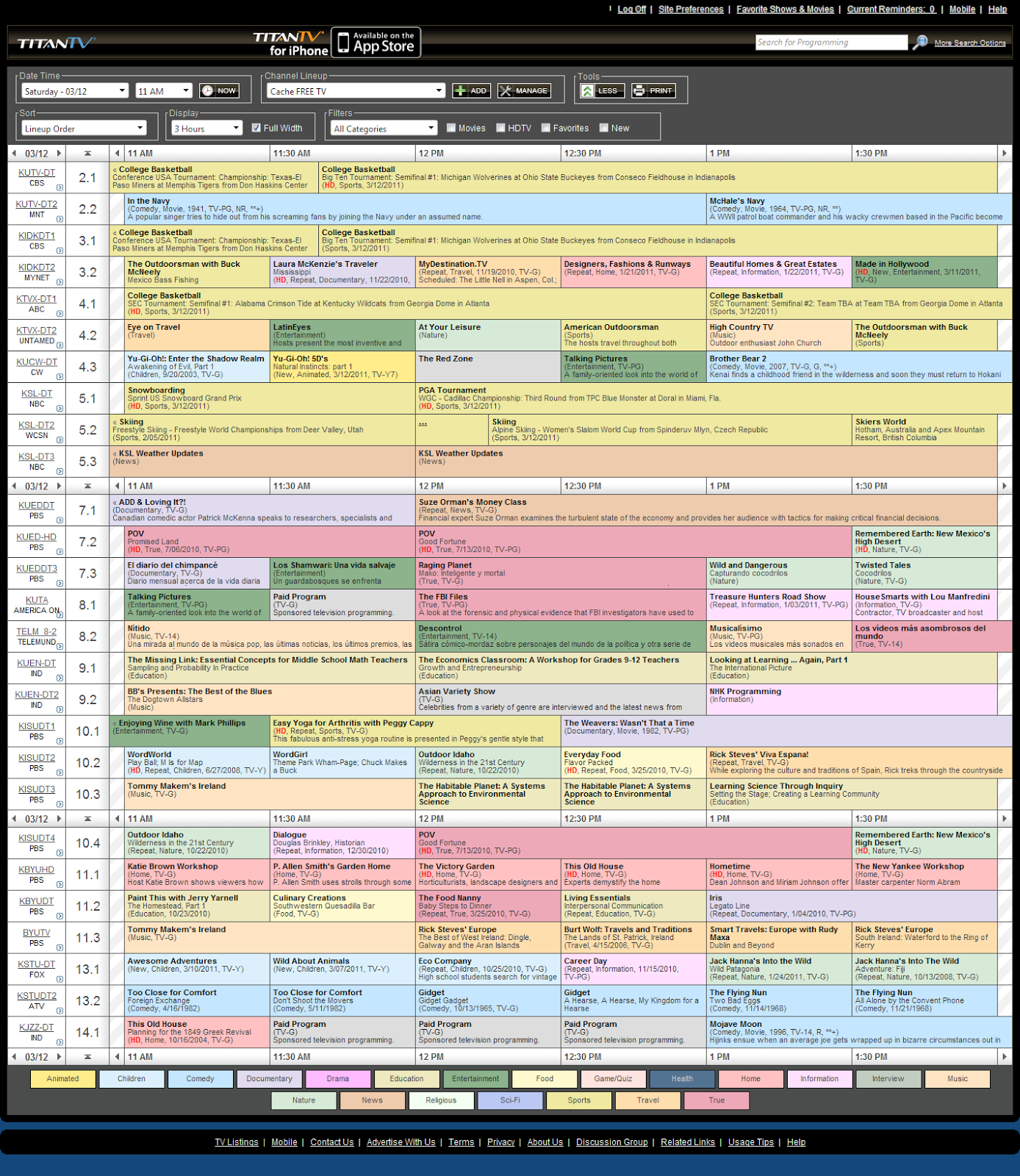Open Site Preferences from the top menu
The height and width of the screenshot is (1176, 1020).
691,10
